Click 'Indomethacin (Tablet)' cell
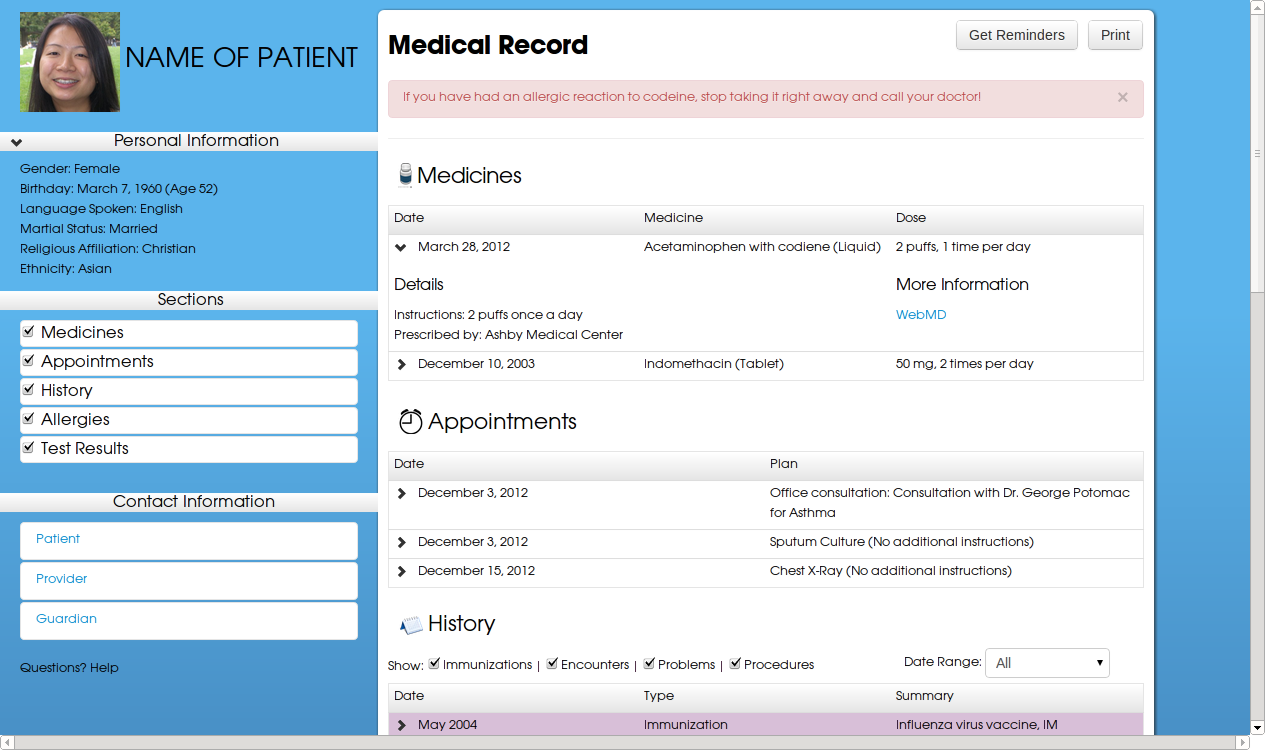The height and width of the screenshot is (750, 1265). click(714, 364)
